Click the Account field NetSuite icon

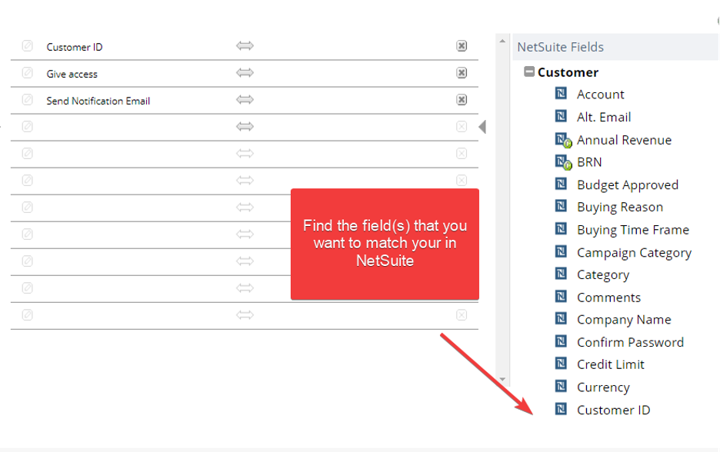point(561,94)
